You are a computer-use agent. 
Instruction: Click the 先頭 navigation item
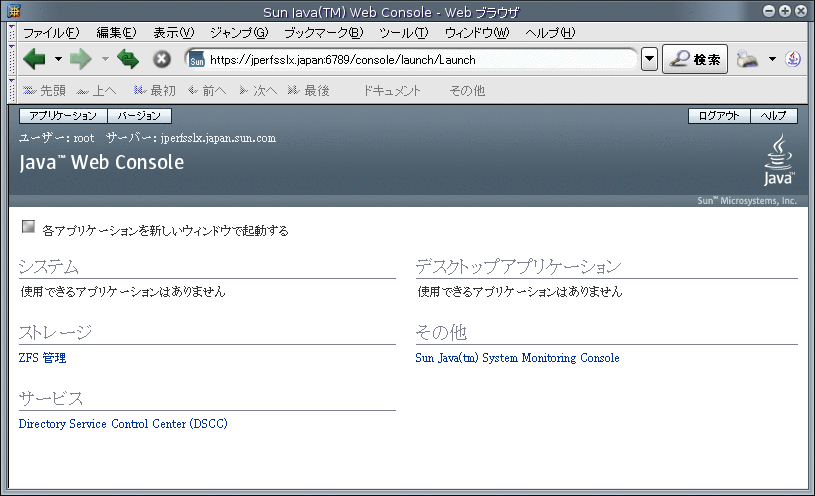coord(44,90)
